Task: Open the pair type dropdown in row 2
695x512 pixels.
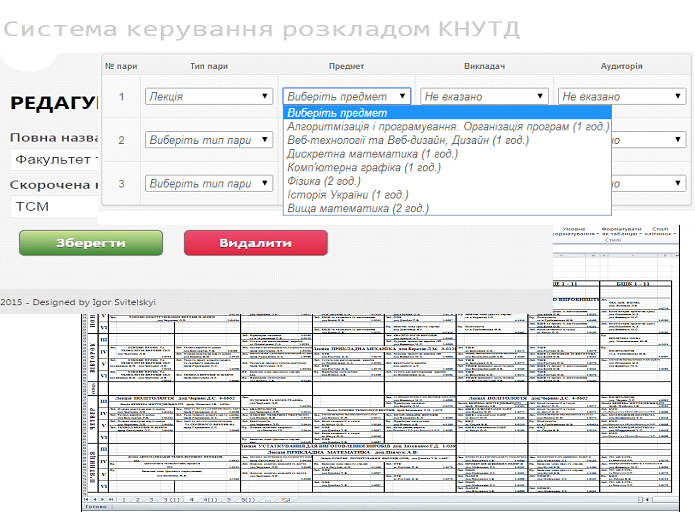Action: pos(208,141)
